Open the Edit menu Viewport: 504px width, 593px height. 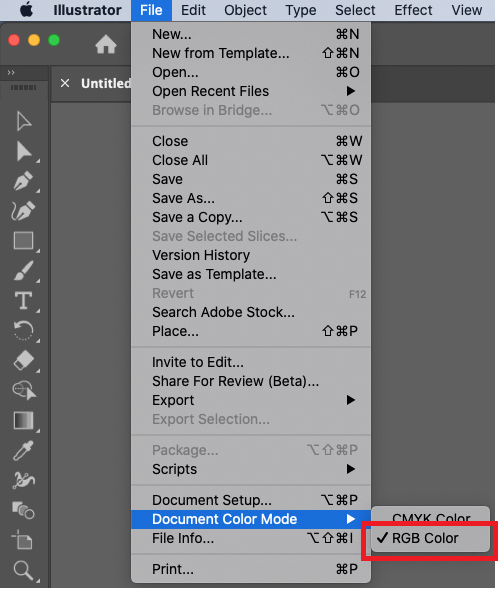pyautogui.click(x=193, y=10)
